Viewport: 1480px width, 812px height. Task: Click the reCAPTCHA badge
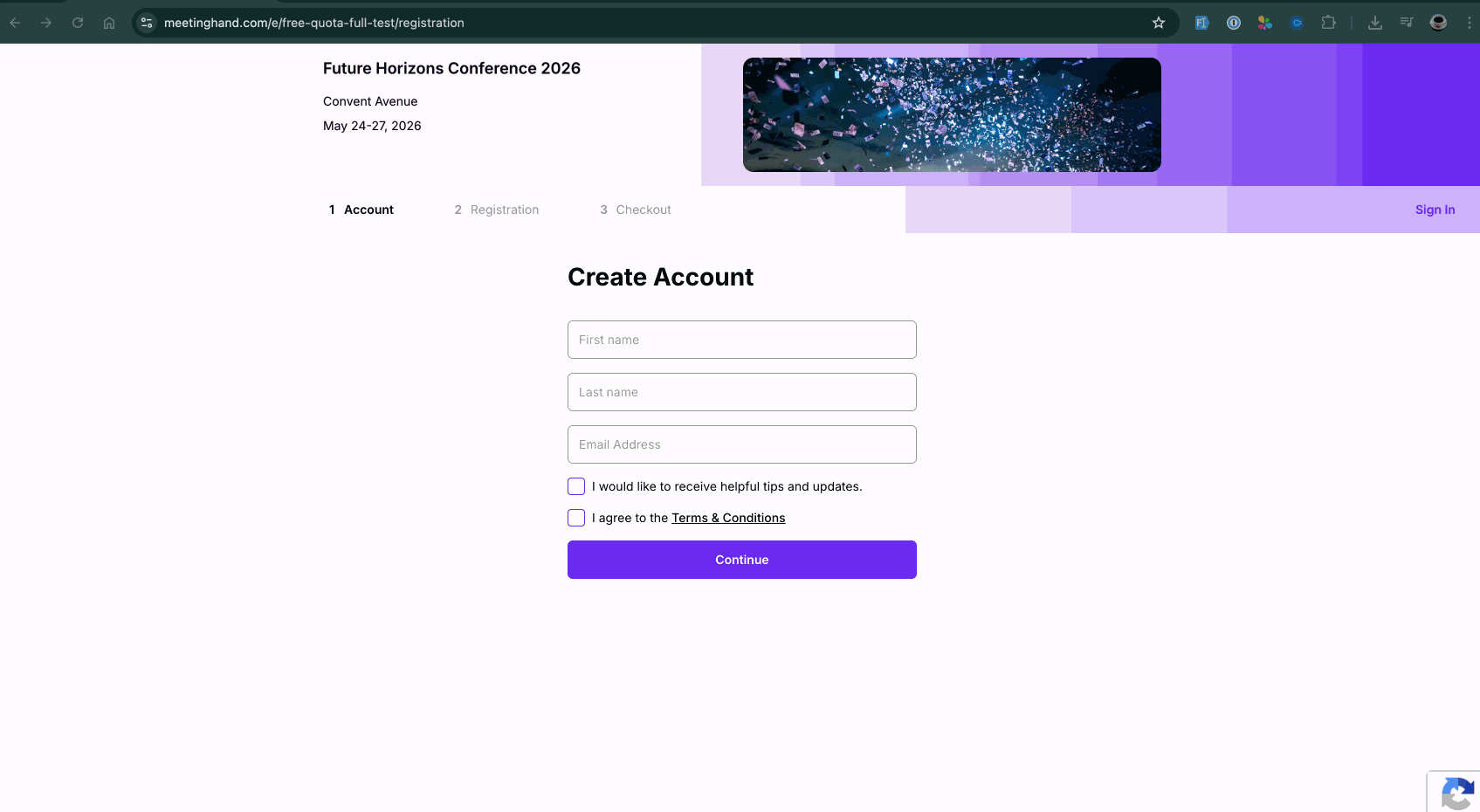1456,793
